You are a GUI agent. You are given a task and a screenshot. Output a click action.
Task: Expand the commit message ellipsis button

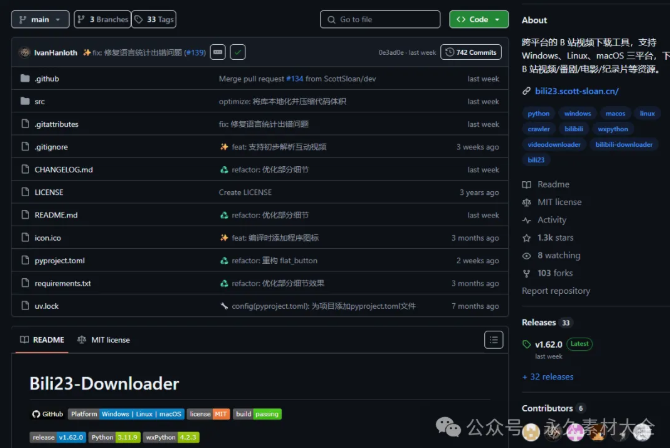[x=217, y=52]
